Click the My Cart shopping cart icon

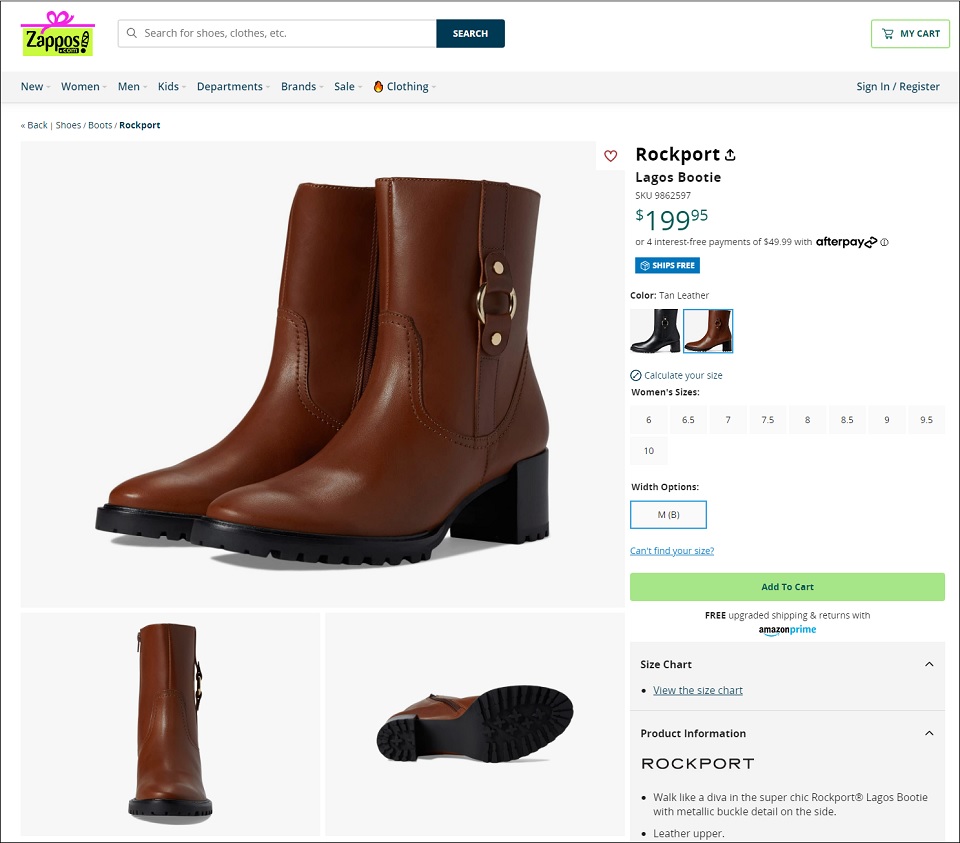[x=887, y=34]
